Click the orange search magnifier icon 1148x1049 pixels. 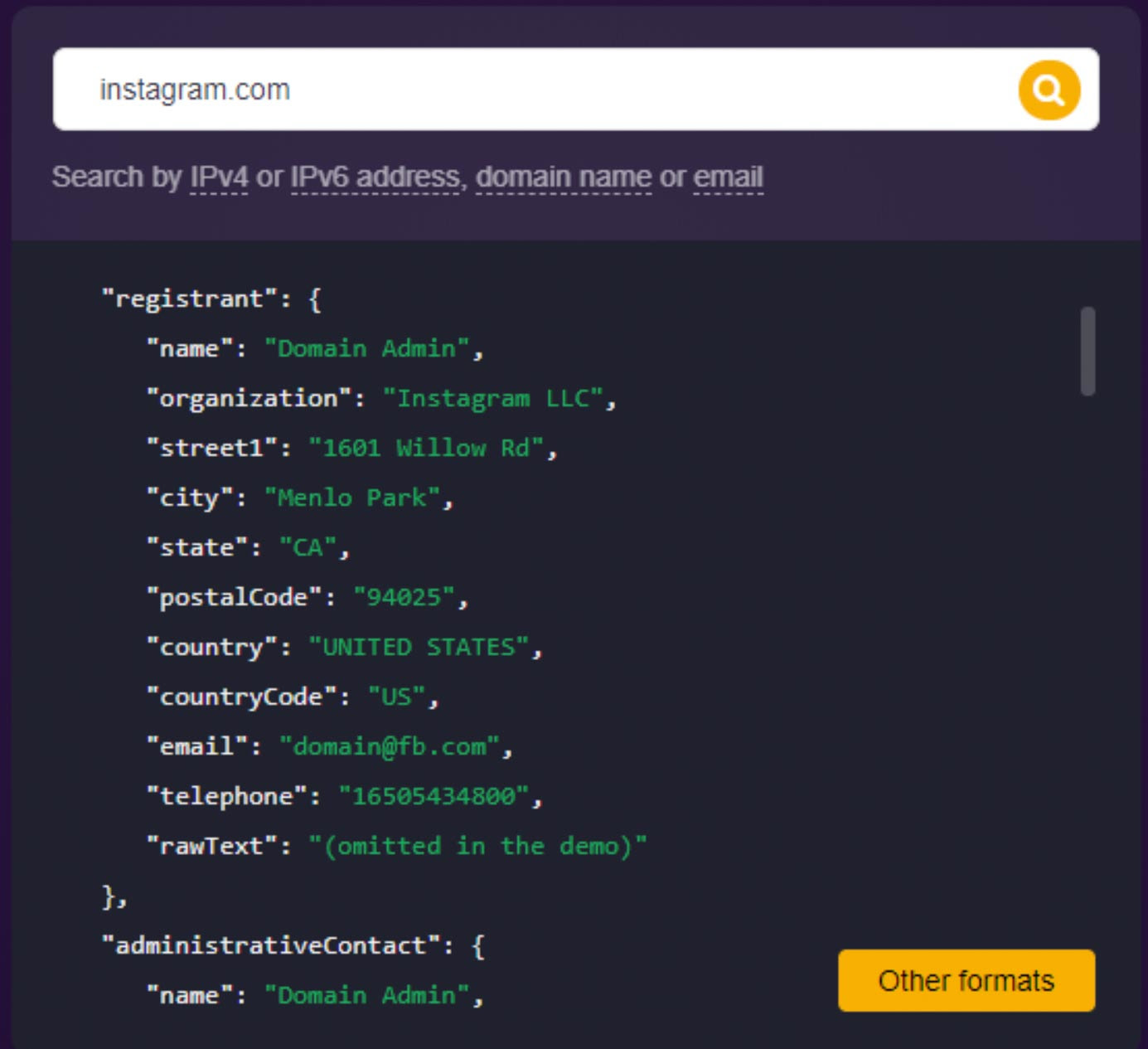pos(1049,90)
